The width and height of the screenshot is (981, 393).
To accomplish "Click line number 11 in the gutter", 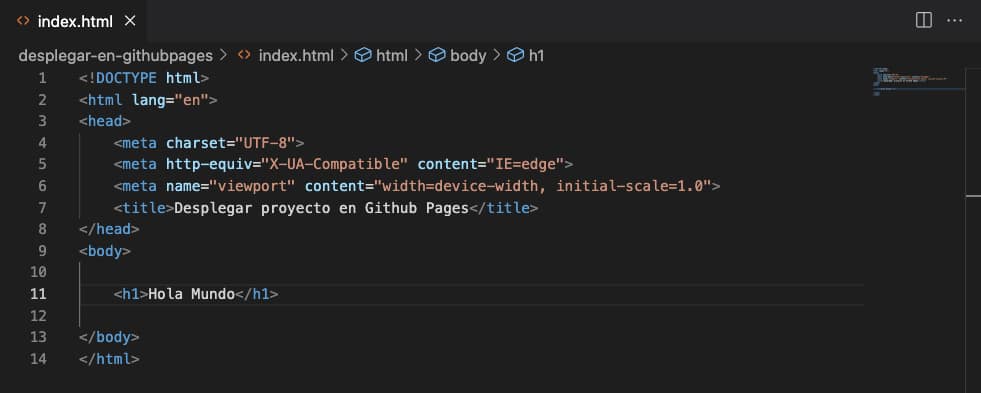I will click(38, 294).
